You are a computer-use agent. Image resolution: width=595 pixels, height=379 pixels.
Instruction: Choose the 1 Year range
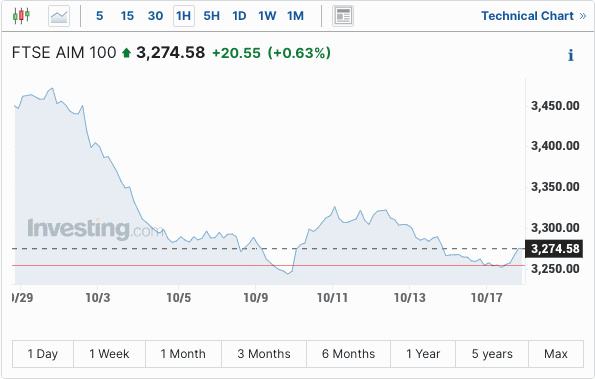pyautogui.click(x=423, y=354)
